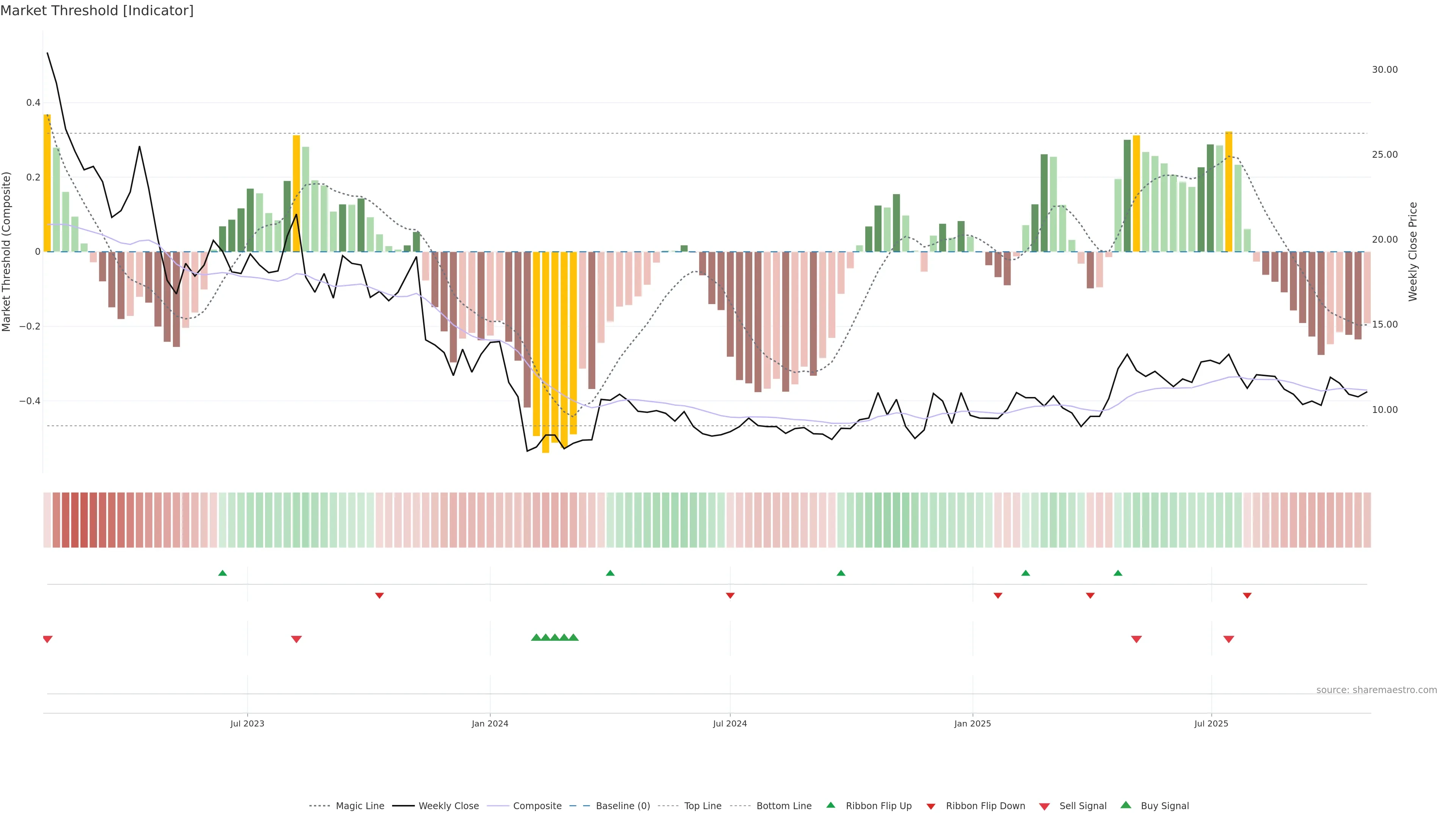Click the Ribbon Flip Down legend icon
1456x819 pixels.
(x=930, y=806)
